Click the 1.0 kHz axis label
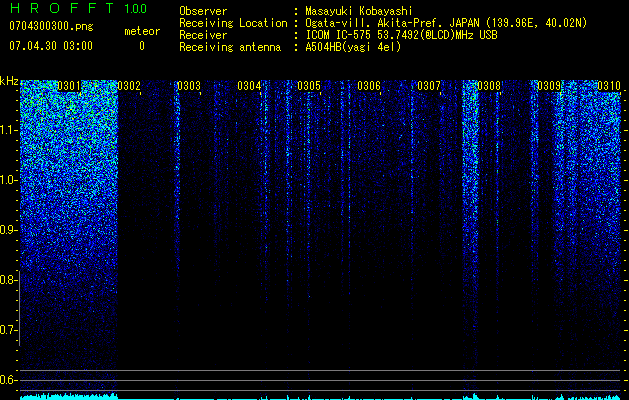629x400 pixels. pyautogui.click(x=8, y=180)
